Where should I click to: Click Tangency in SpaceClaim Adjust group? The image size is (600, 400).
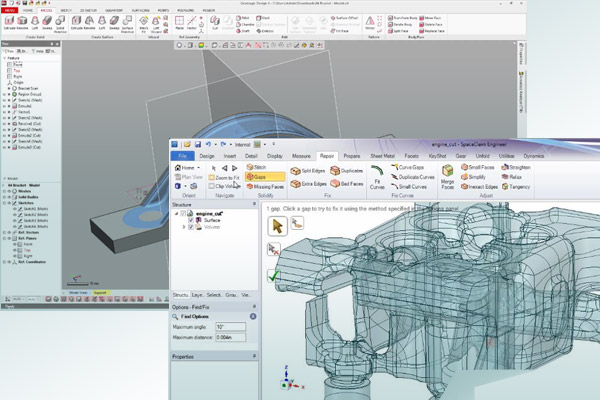coord(516,187)
